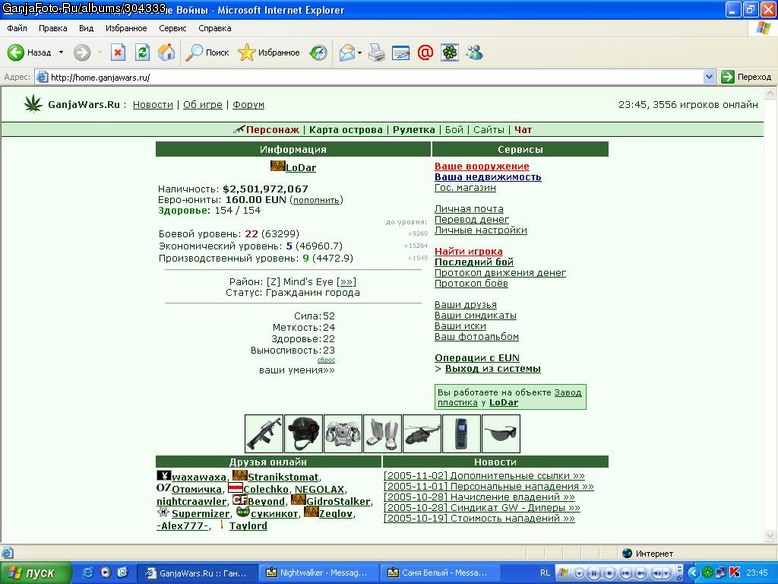Image resolution: width=778 pixels, height=584 pixels.
Task: Select the helmet equipment icon
Action: point(304,434)
